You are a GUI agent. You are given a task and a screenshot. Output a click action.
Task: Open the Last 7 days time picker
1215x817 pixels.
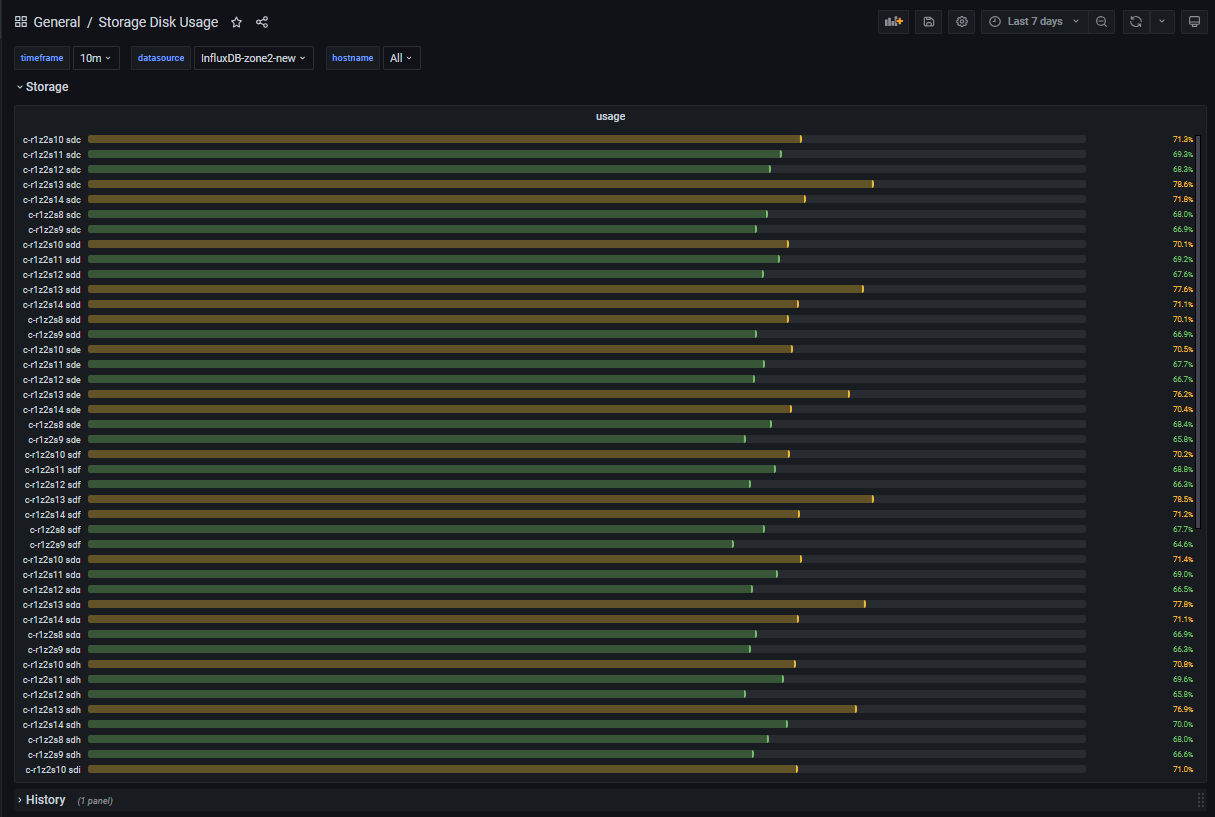[1034, 22]
